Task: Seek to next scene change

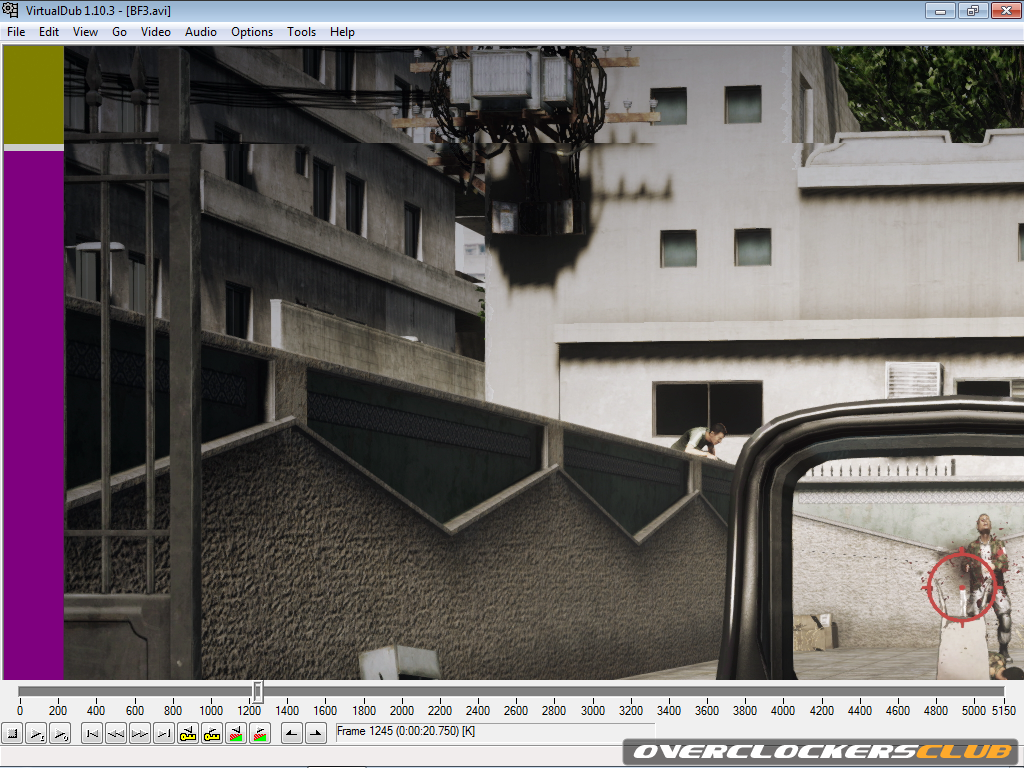Action: [260, 734]
